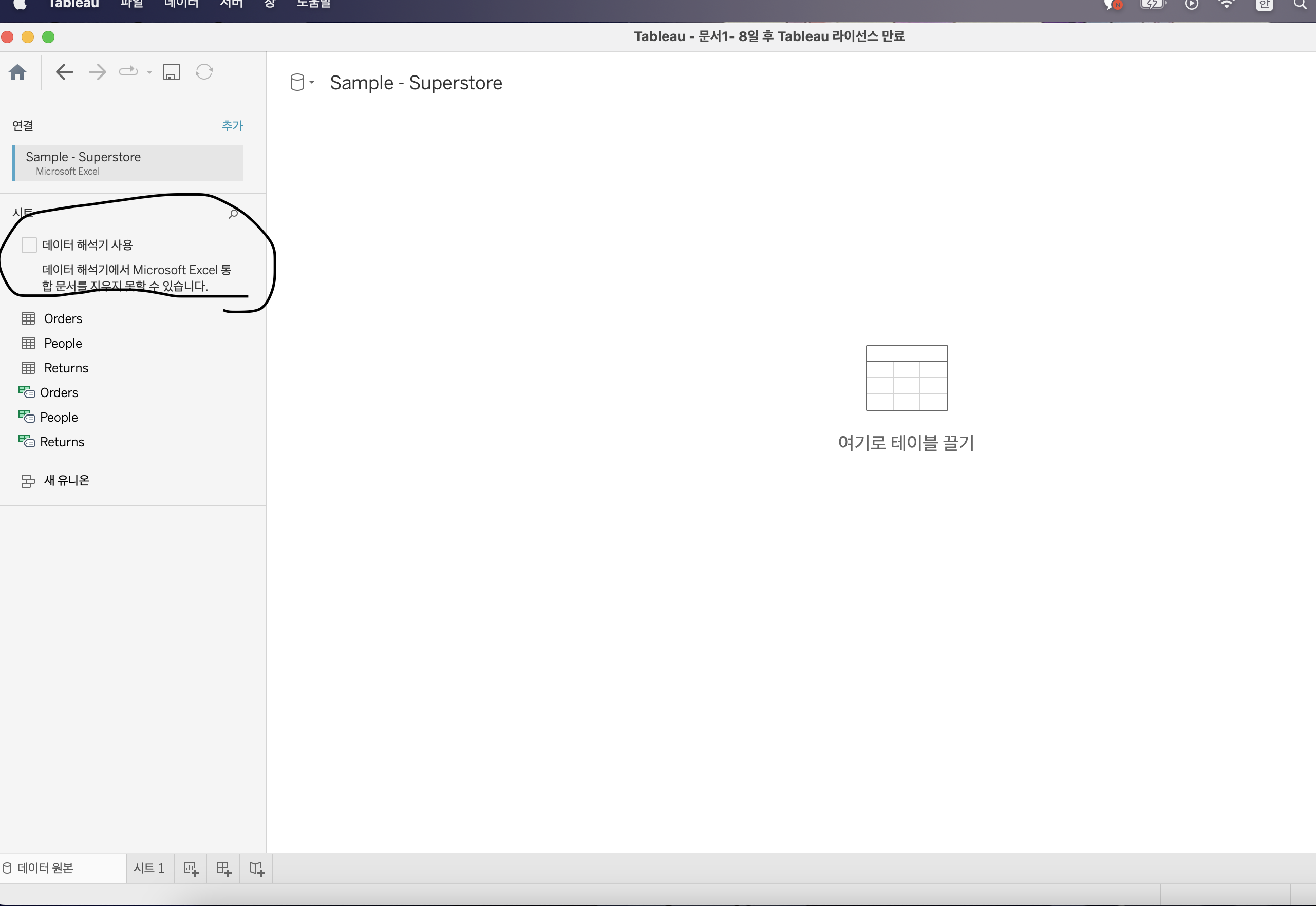
Task: Click the first People sheet name
Action: coord(63,344)
